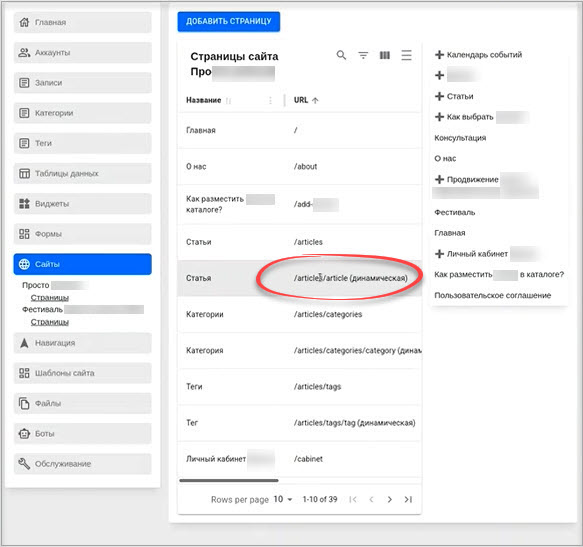This screenshot has width=583, height=547.
Task: Select the Статья row with dynamic URL
Action: pos(300,278)
